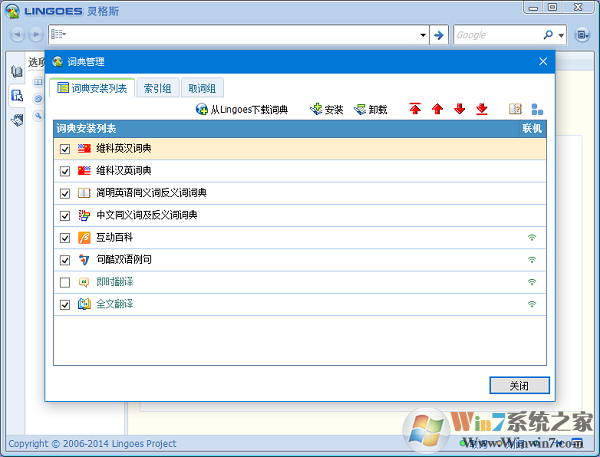Select the 词典安装列表 tab

click(92, 88)
